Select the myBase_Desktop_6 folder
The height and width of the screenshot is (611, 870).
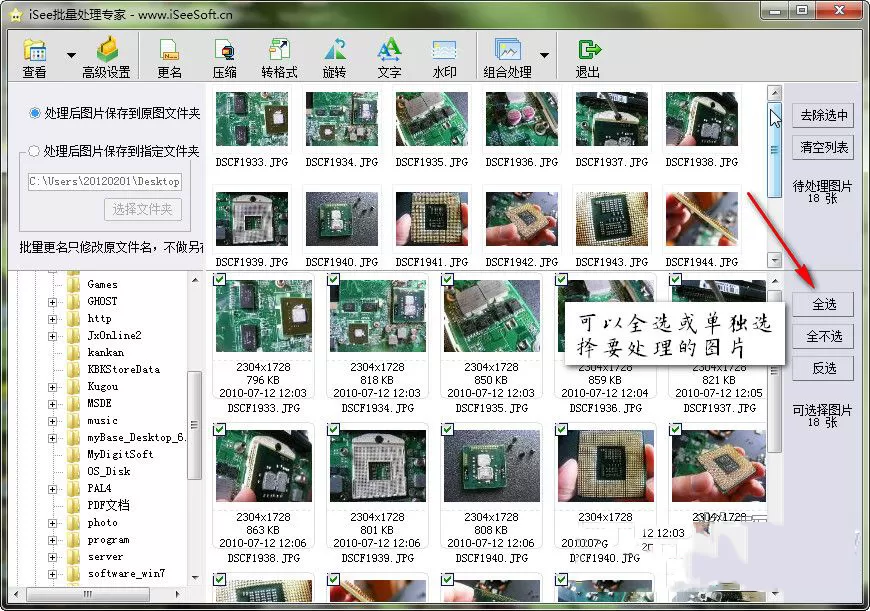click(x=136, y=438)
